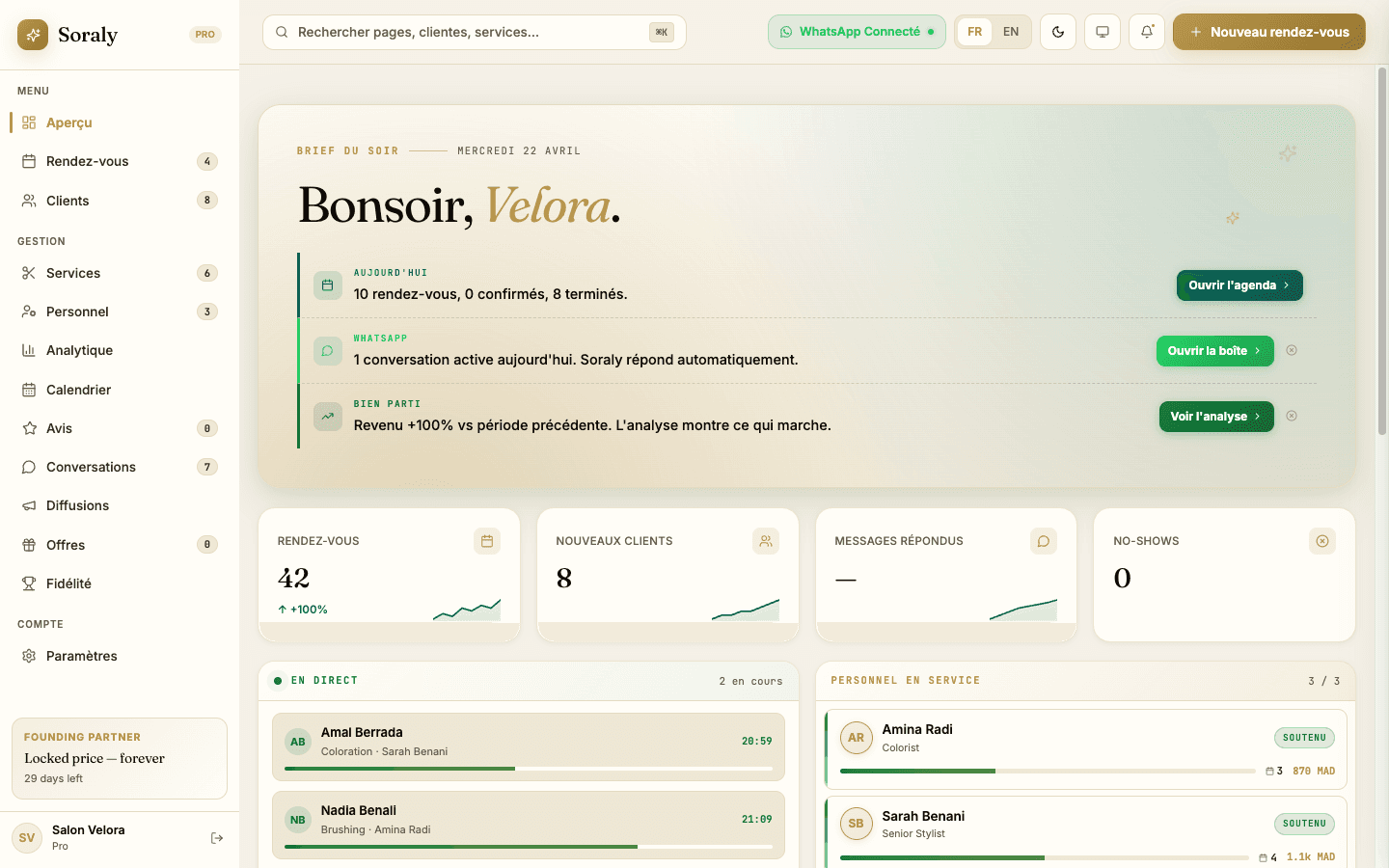
Task: Click the Soraly logo icon
Action: click(33, 35)
